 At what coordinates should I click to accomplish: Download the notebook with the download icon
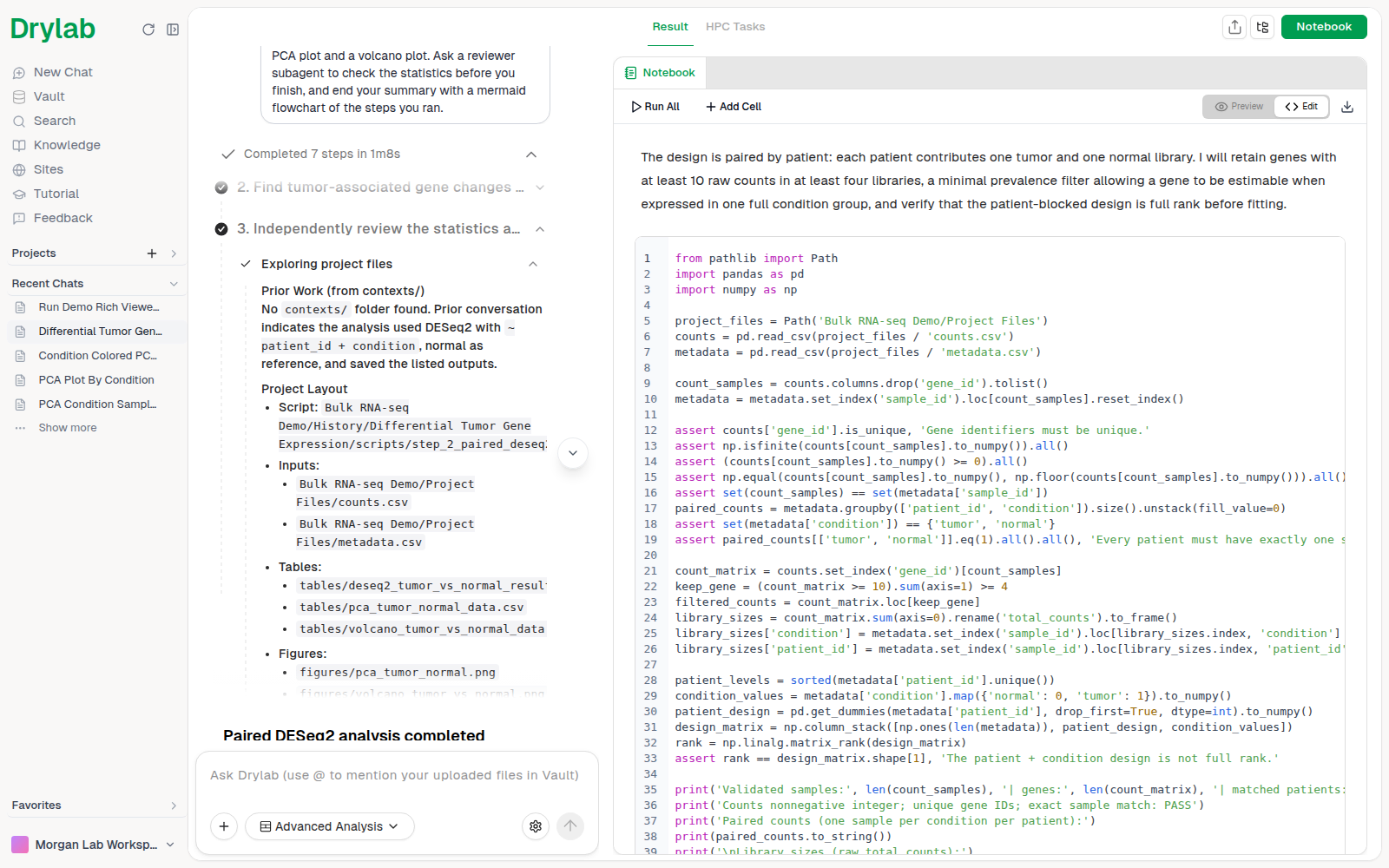click(1347, 107)
